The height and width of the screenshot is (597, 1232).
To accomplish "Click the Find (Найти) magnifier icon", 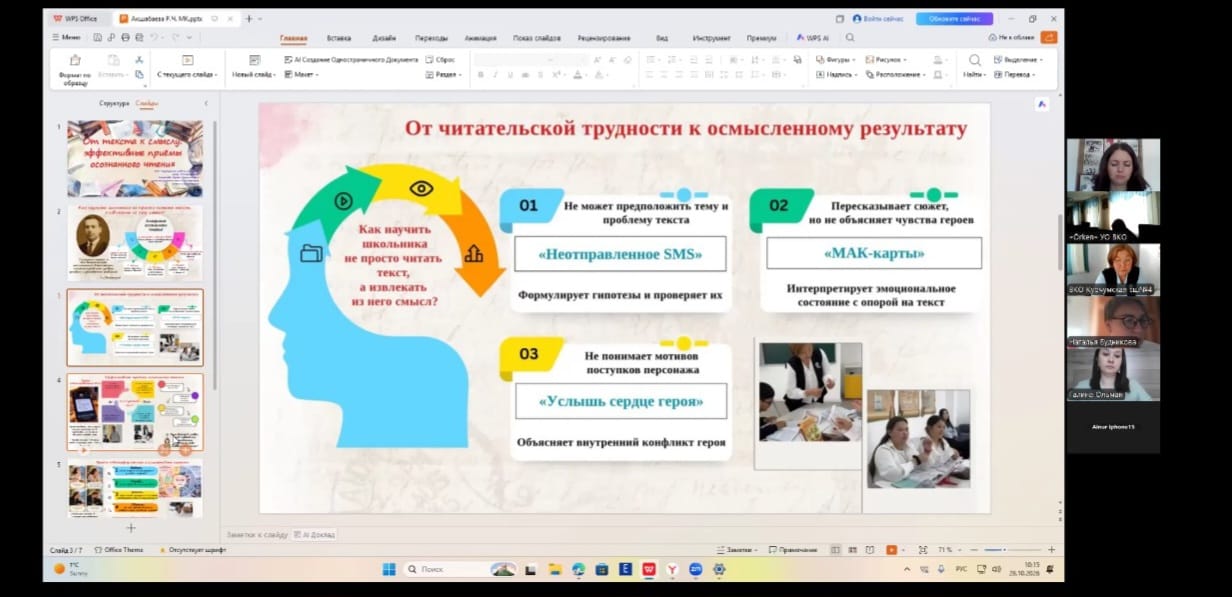I will [x=975, y=60].
